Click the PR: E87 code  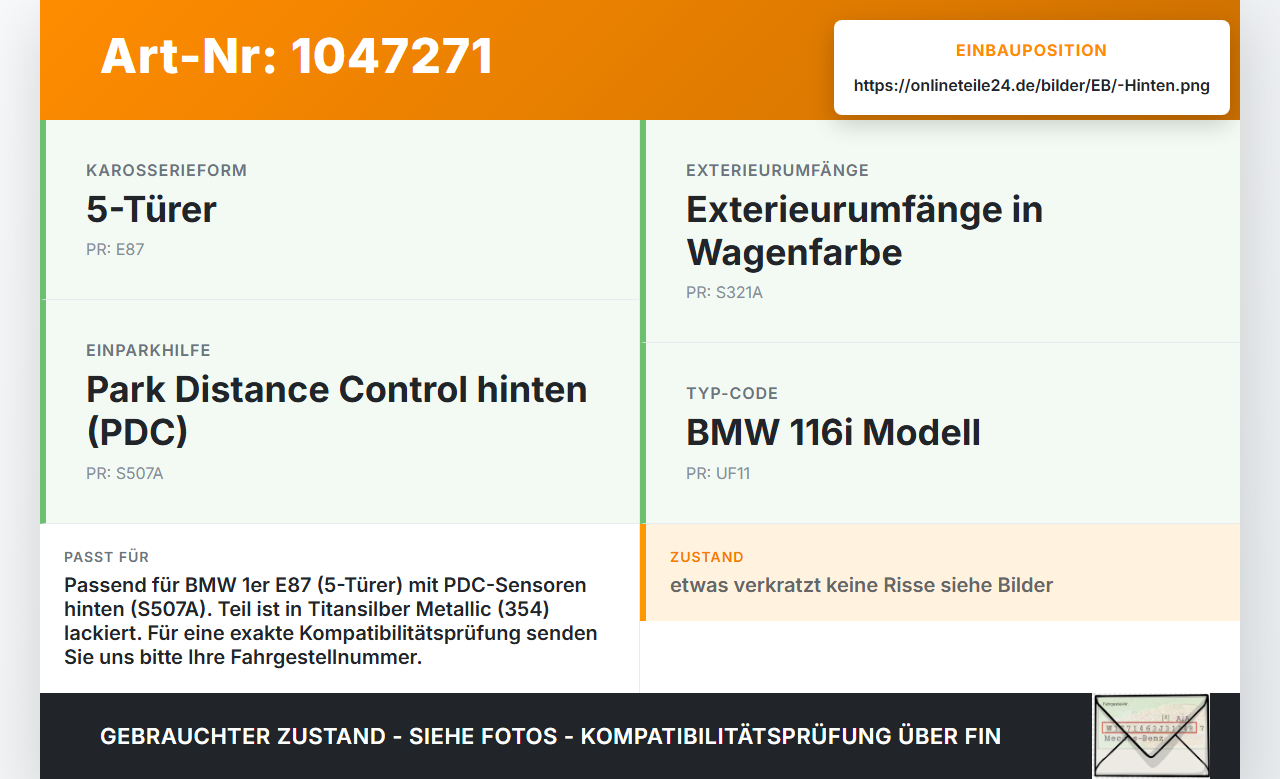click(115, 249)
